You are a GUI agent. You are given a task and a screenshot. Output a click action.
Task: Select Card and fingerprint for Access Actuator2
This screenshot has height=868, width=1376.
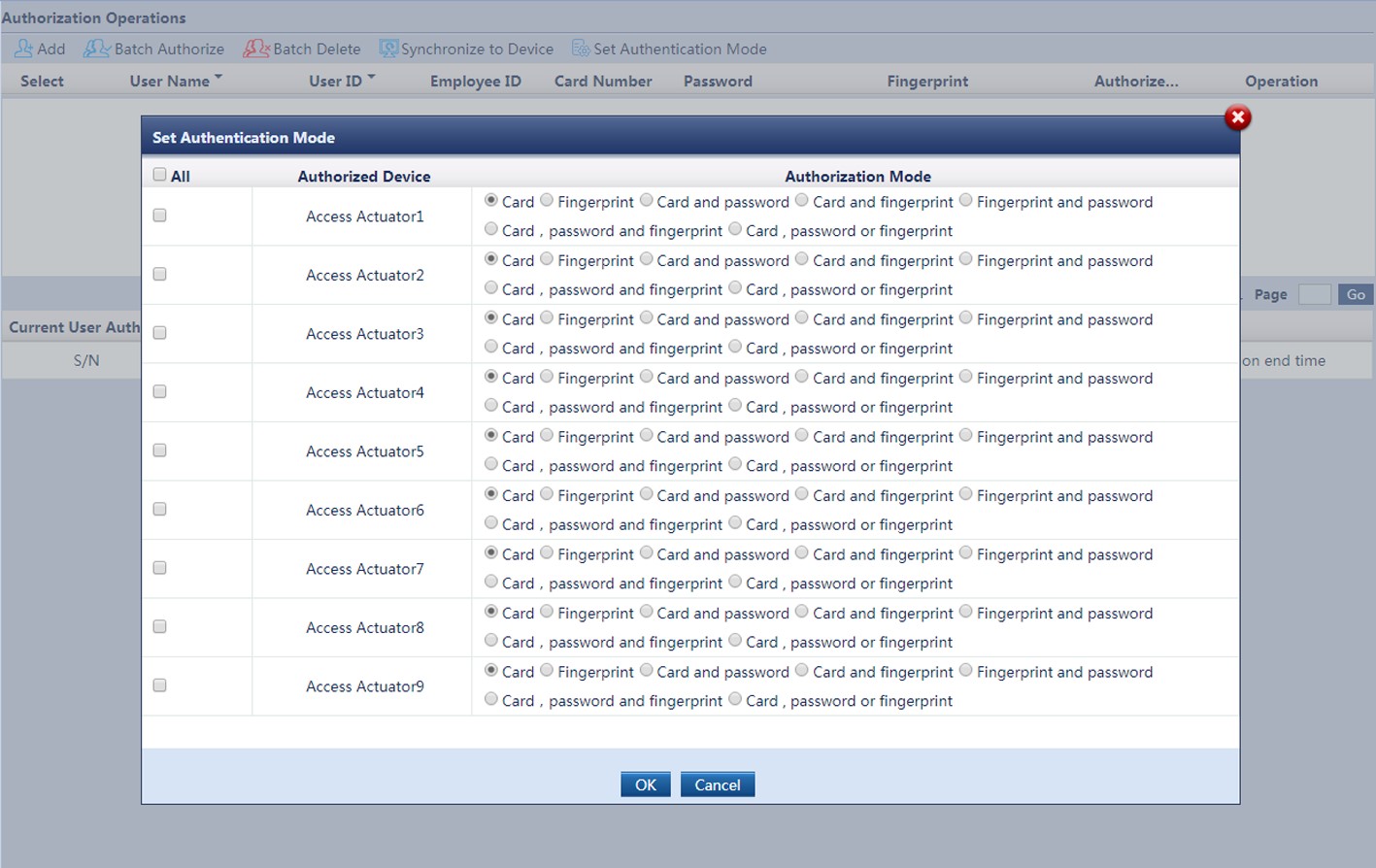[x=801, y=258]
